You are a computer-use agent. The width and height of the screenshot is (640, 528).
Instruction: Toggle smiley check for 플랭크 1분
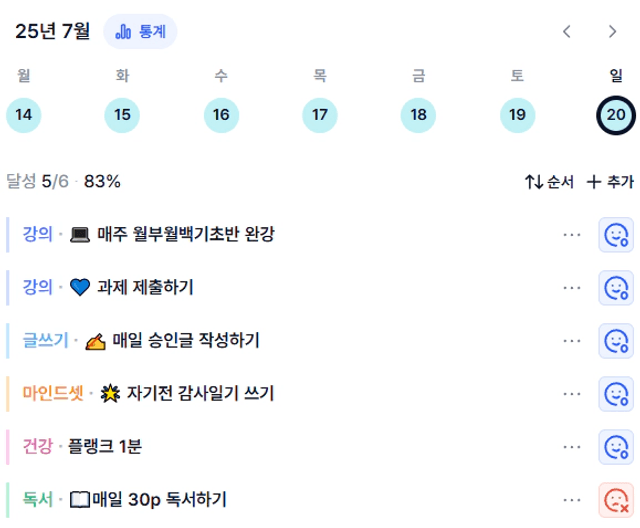click(x=616, y=447)
